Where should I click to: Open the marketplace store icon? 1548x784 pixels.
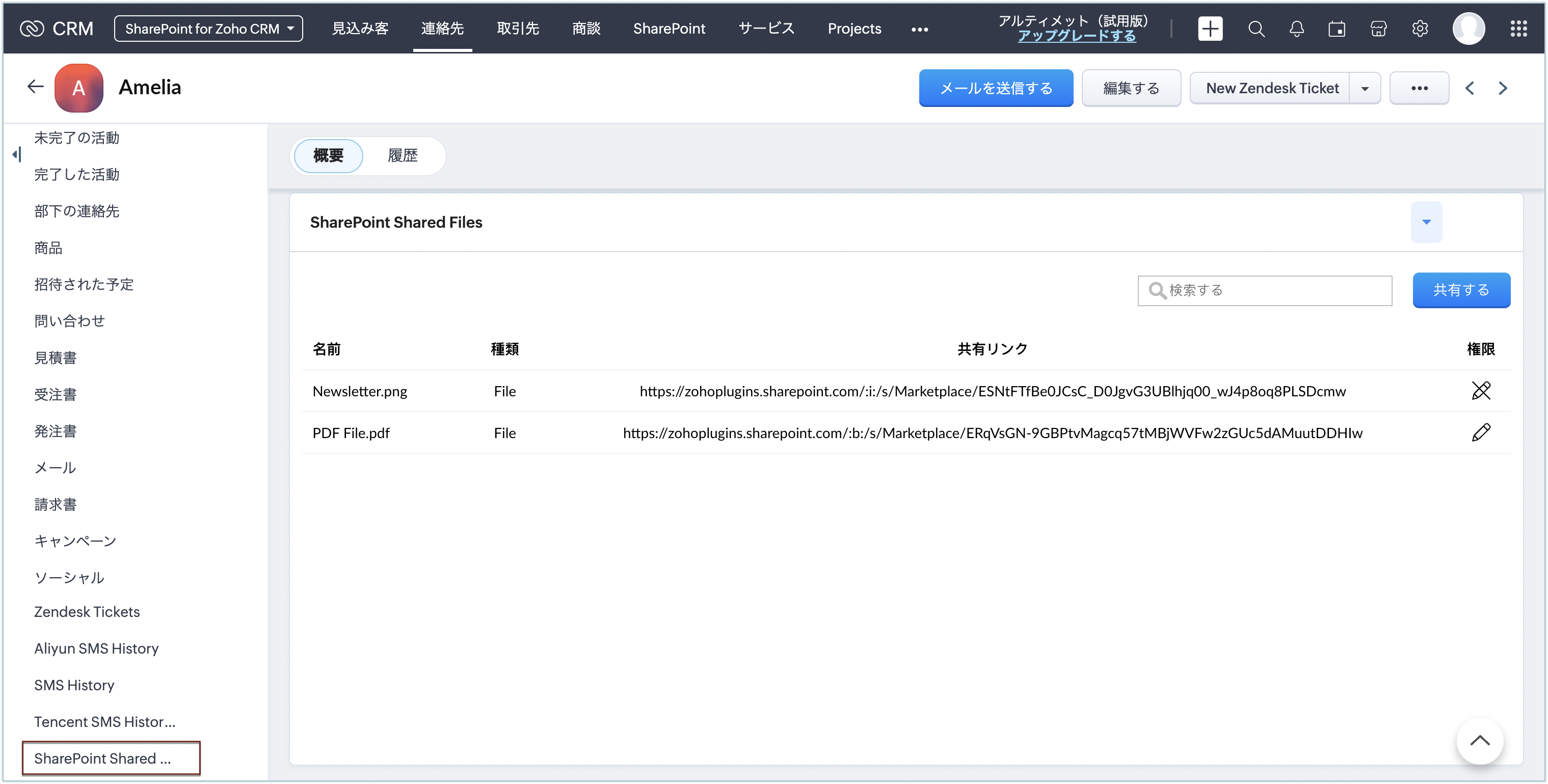tap(1378, 29)
